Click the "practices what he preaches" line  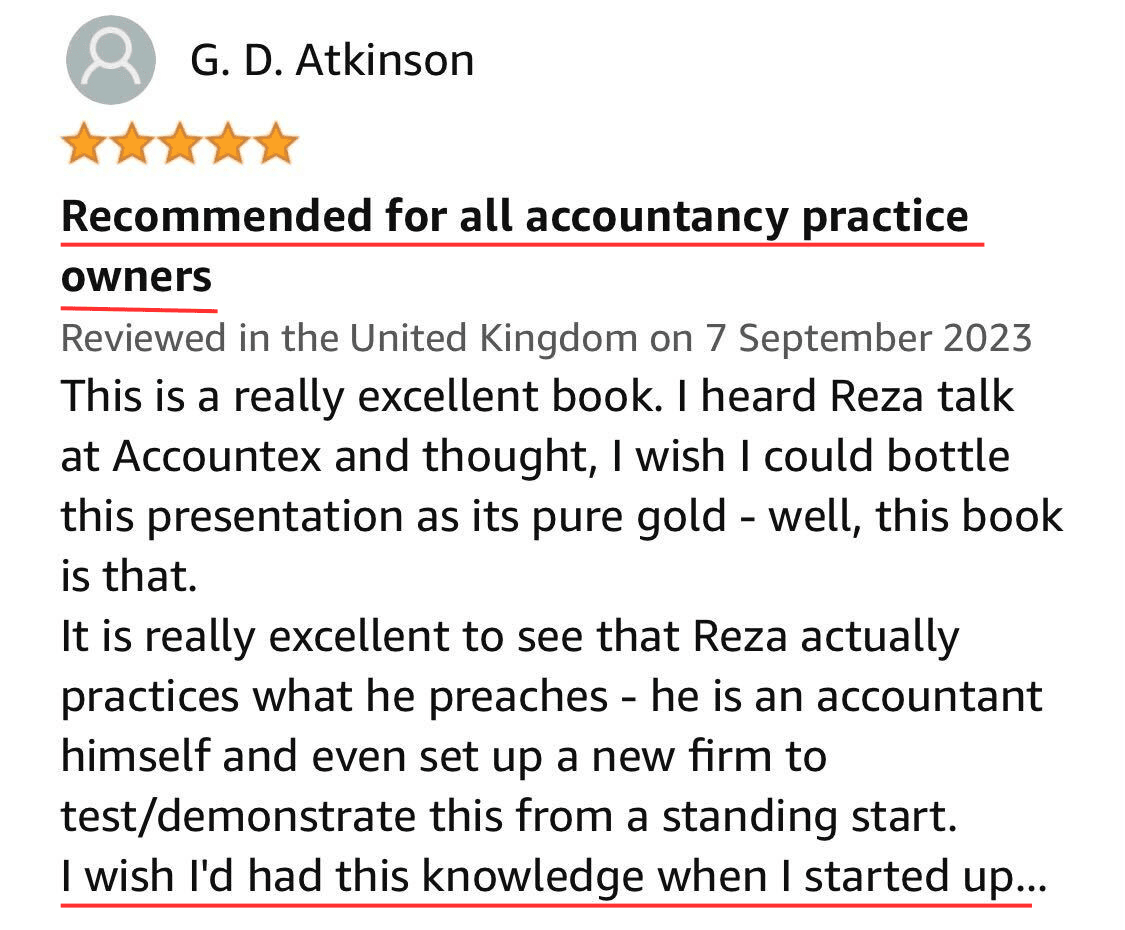click(x=550, y=697)
